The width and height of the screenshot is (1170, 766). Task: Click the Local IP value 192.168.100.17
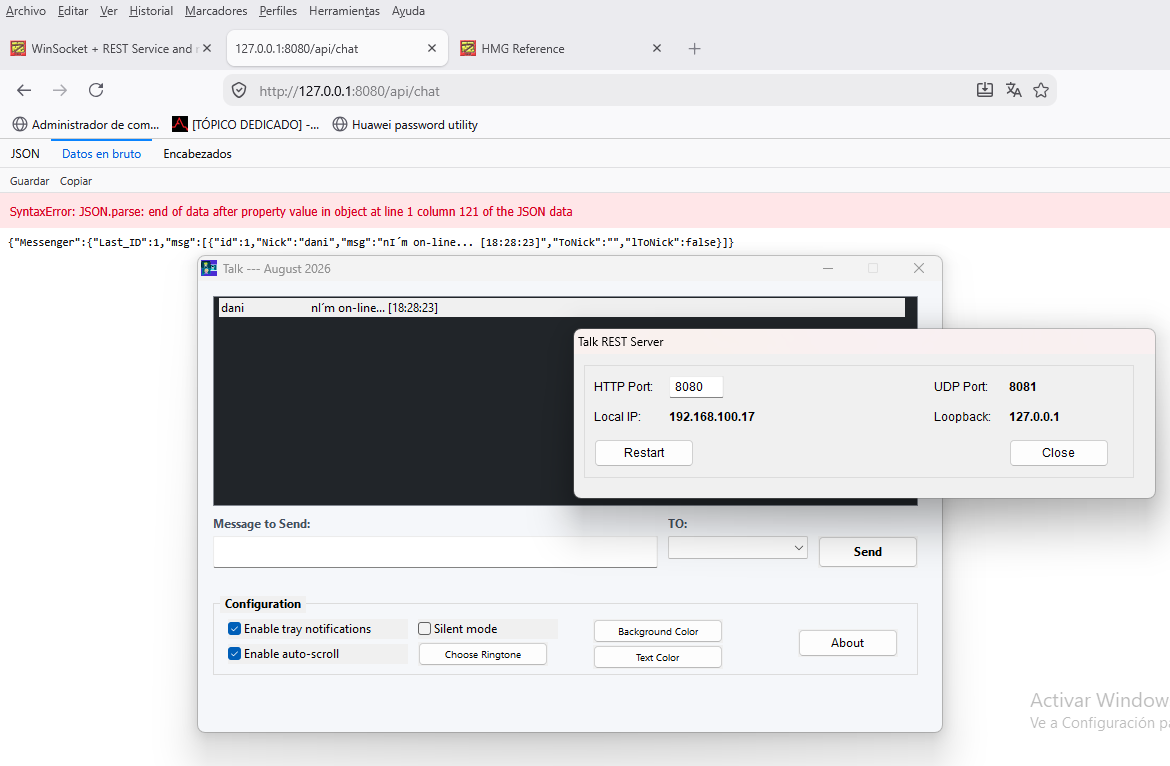712,417
